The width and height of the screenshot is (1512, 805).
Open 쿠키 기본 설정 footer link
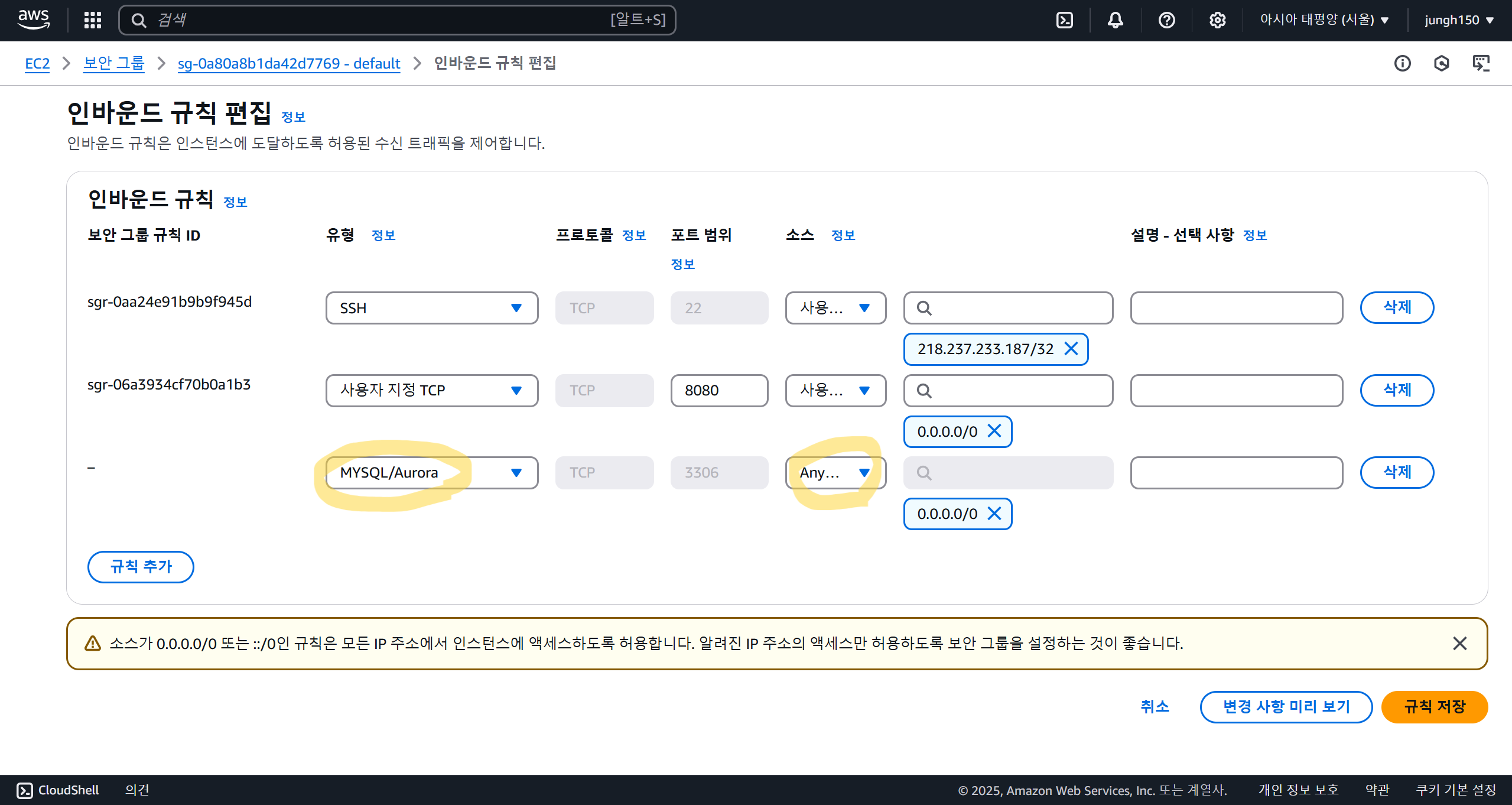[1456, 790]
